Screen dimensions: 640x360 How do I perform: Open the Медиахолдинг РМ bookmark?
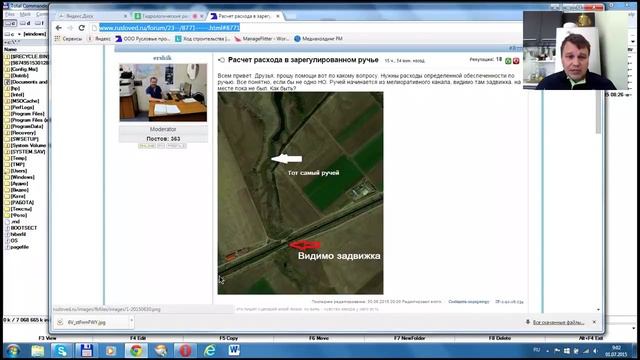(318, 39)
